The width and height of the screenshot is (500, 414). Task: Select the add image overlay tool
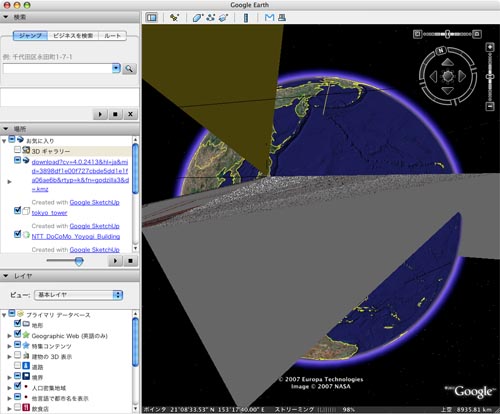coord(224,18)
